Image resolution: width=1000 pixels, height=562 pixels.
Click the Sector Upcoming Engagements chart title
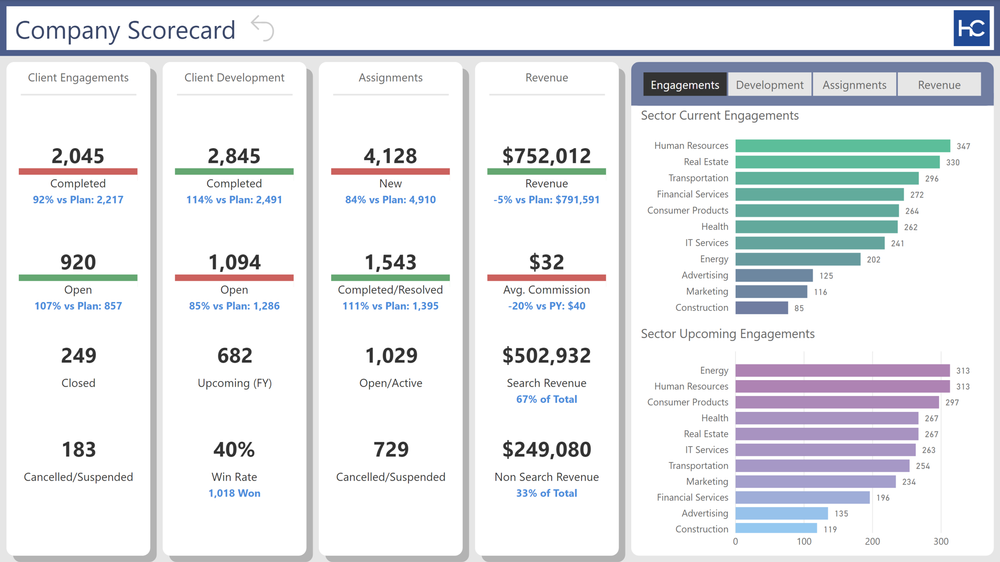tap(728, 334)
